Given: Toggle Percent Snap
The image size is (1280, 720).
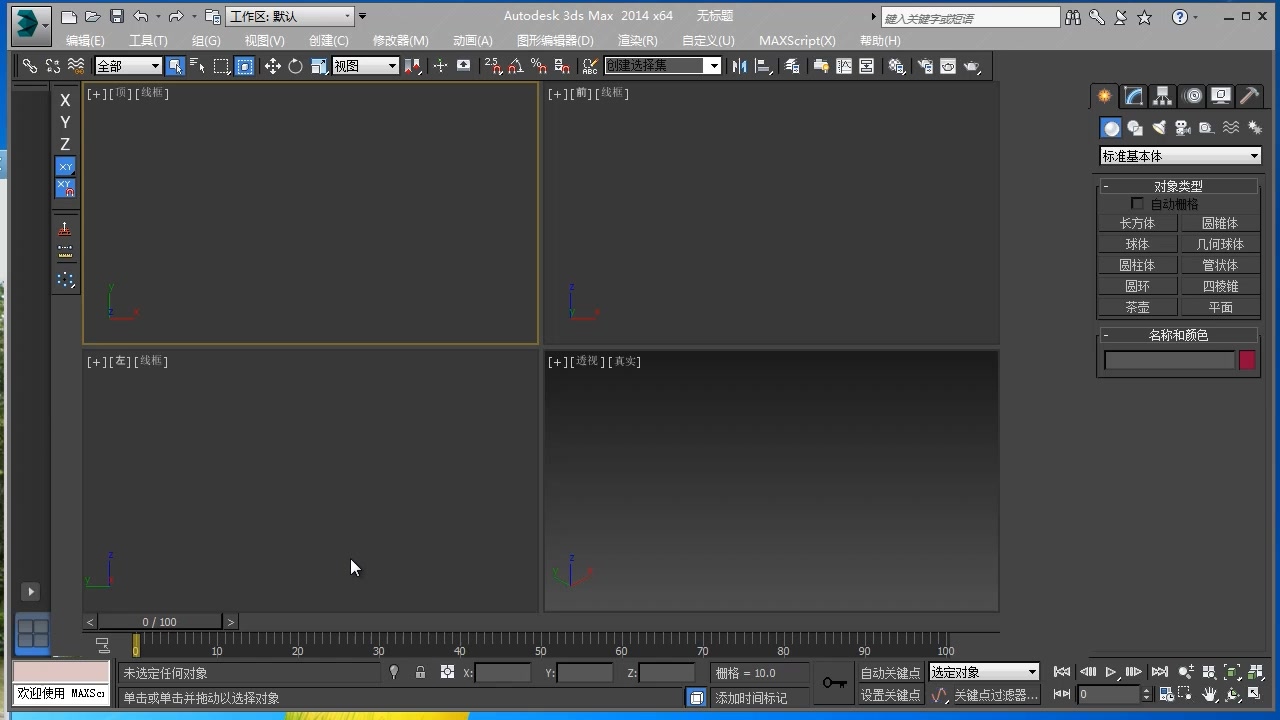Looking at the screenshot, I should (538, 66).
